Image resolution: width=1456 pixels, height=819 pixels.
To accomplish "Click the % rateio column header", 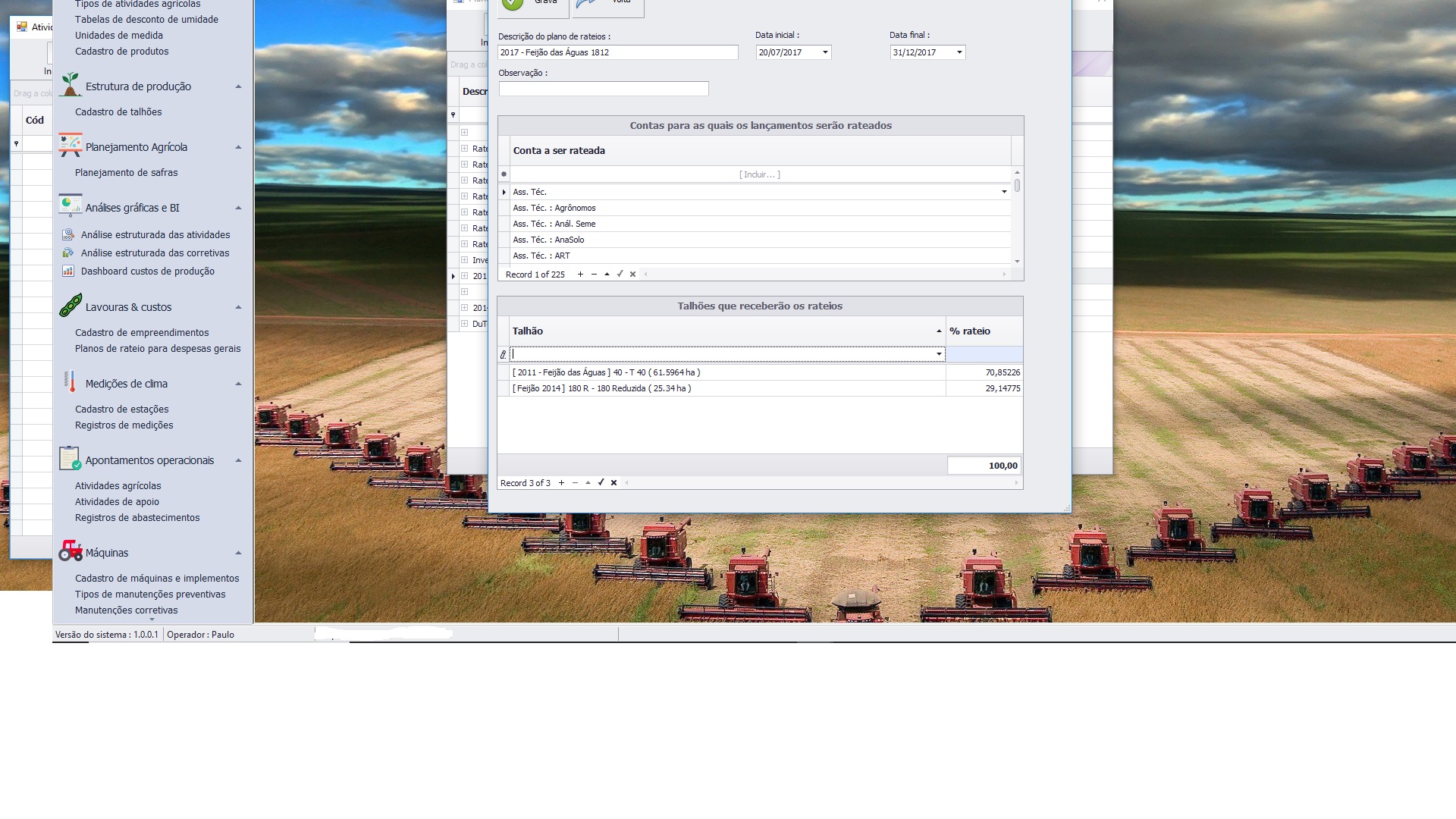I will pos(984,331).
